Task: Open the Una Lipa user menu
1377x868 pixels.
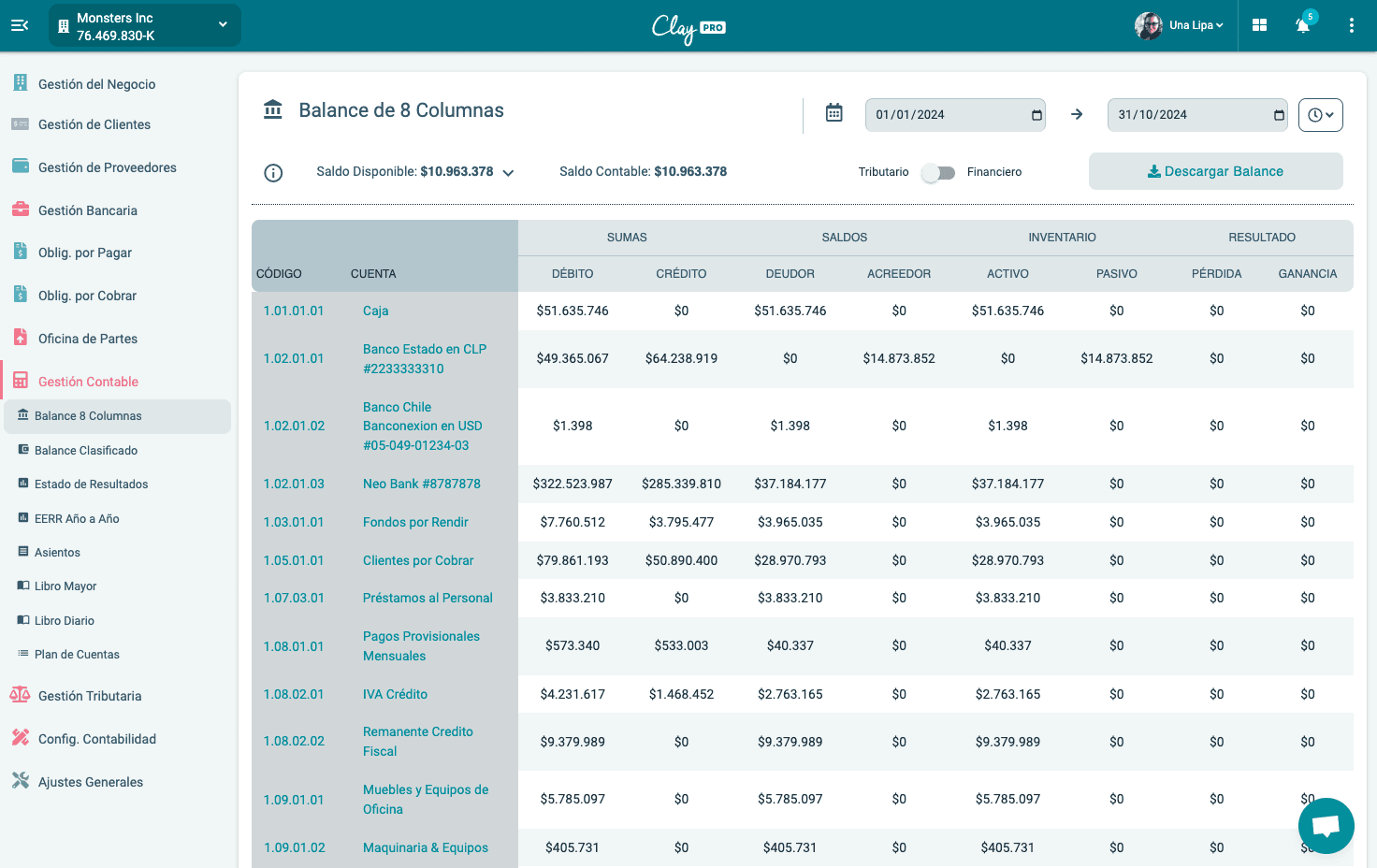Action: [x=1180, y=25]
